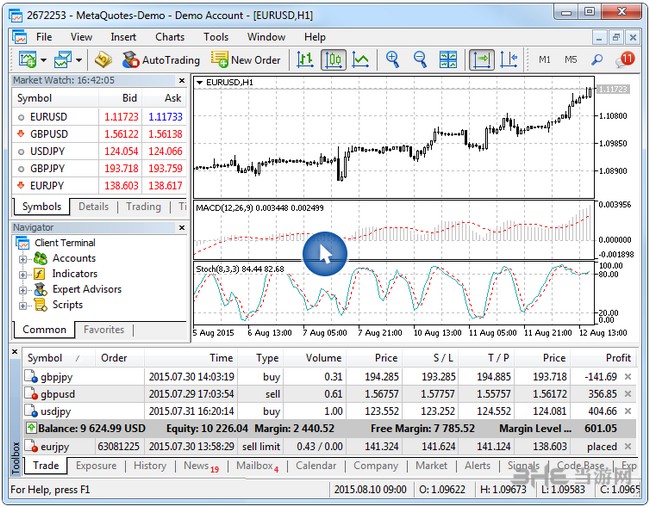Viewport: 650px width, 507px height.
Task: Open the News tab in Toolbox
Action: tap(201, 466)
